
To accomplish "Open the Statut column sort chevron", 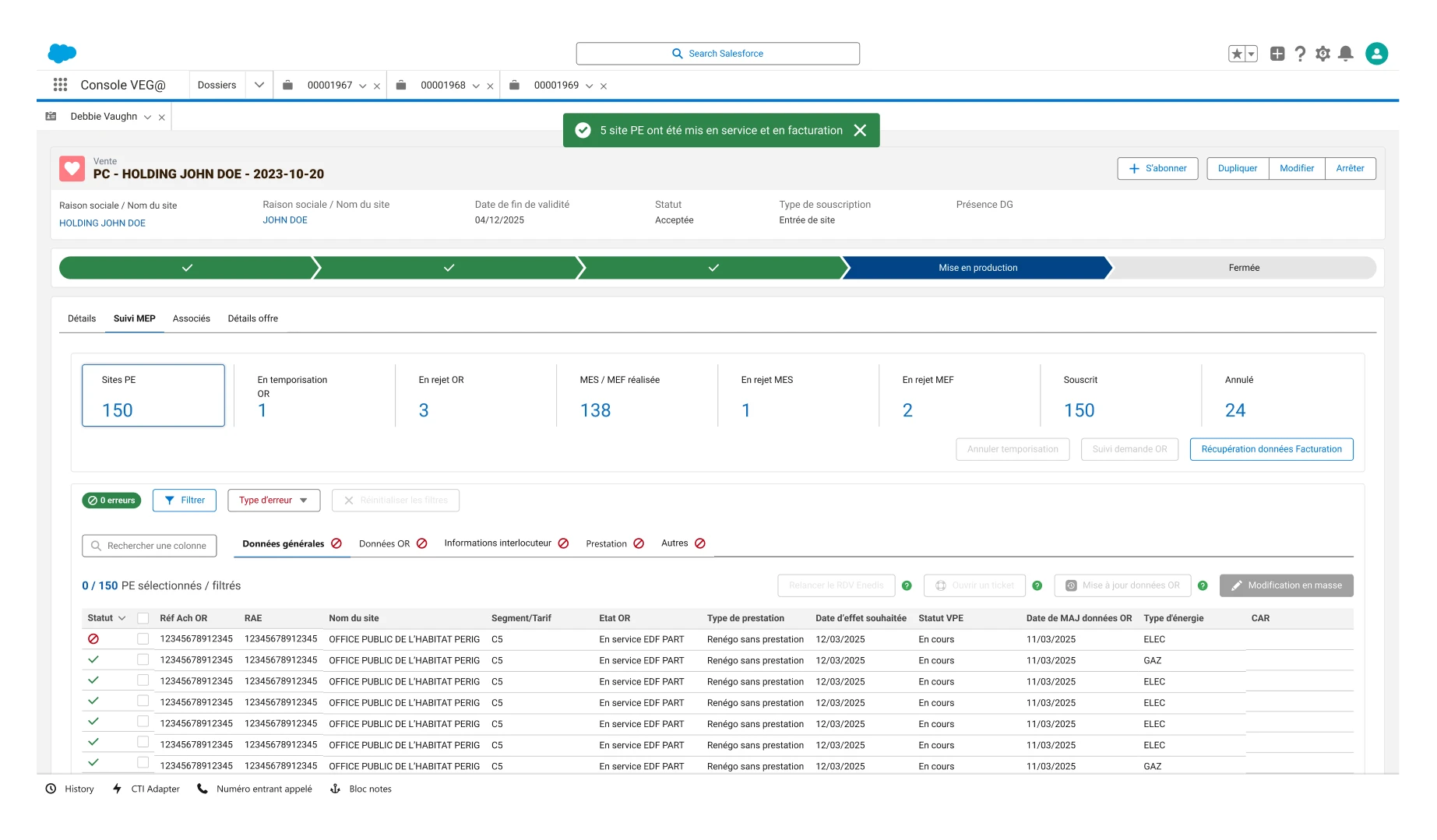I will tap(122, 618).
